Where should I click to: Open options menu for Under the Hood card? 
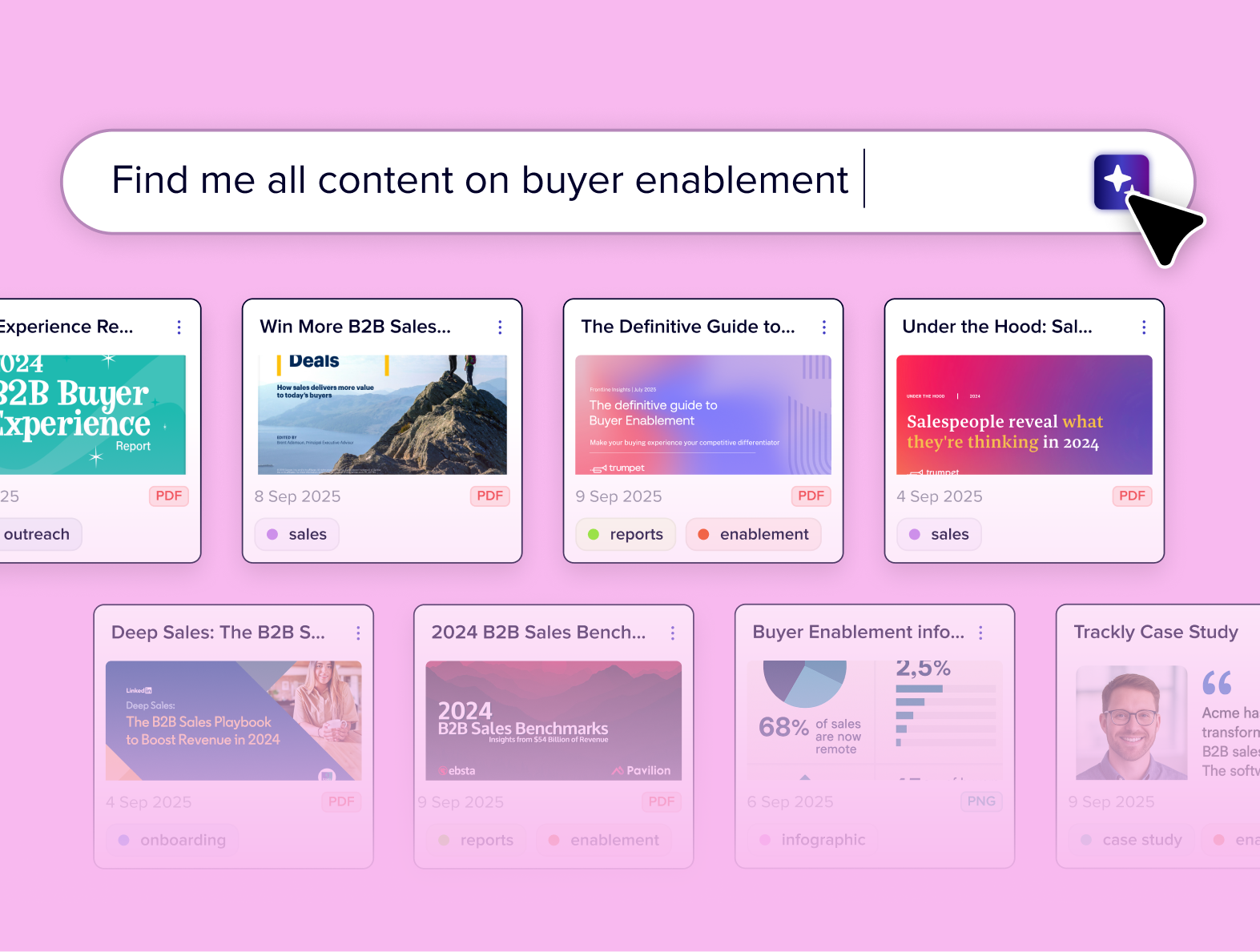click(1144, 327)
